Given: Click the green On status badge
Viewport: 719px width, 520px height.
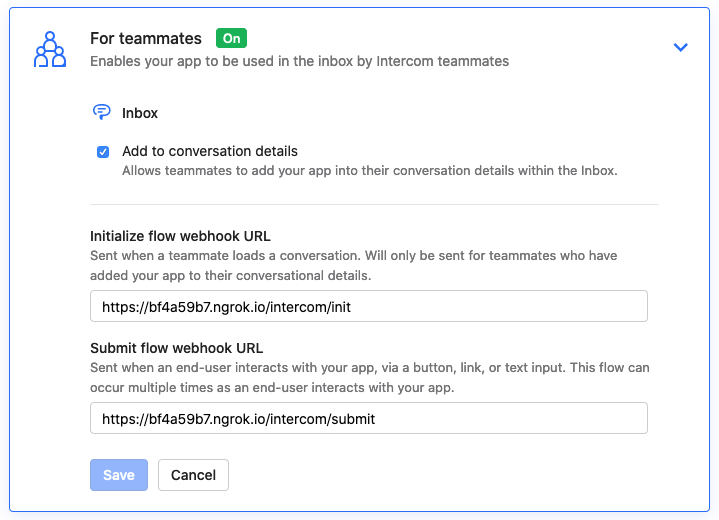Looking at the screenshot, I should 231,38.
